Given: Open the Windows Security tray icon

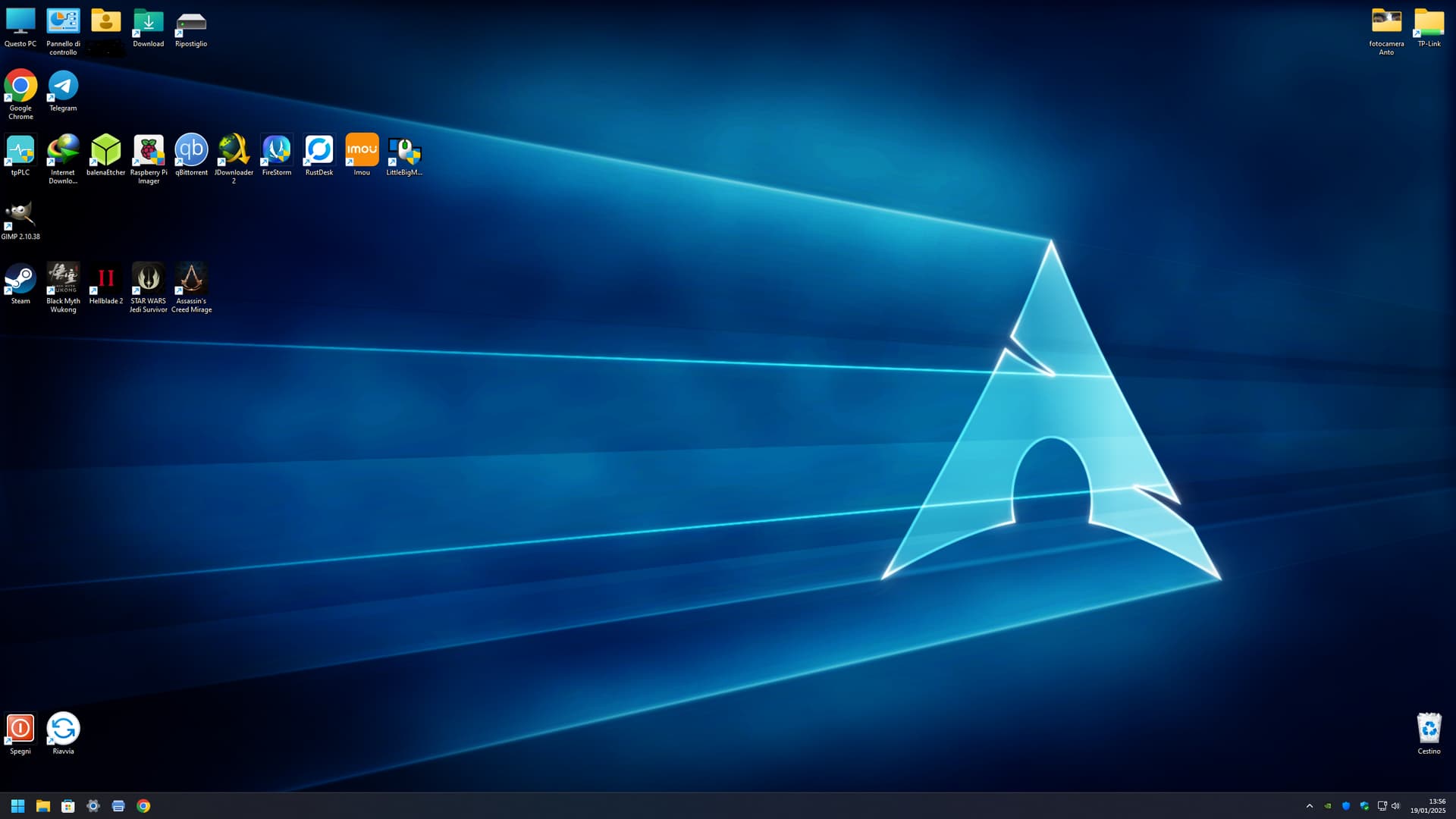Looking at the screenshot, I should click(1364, 806).
